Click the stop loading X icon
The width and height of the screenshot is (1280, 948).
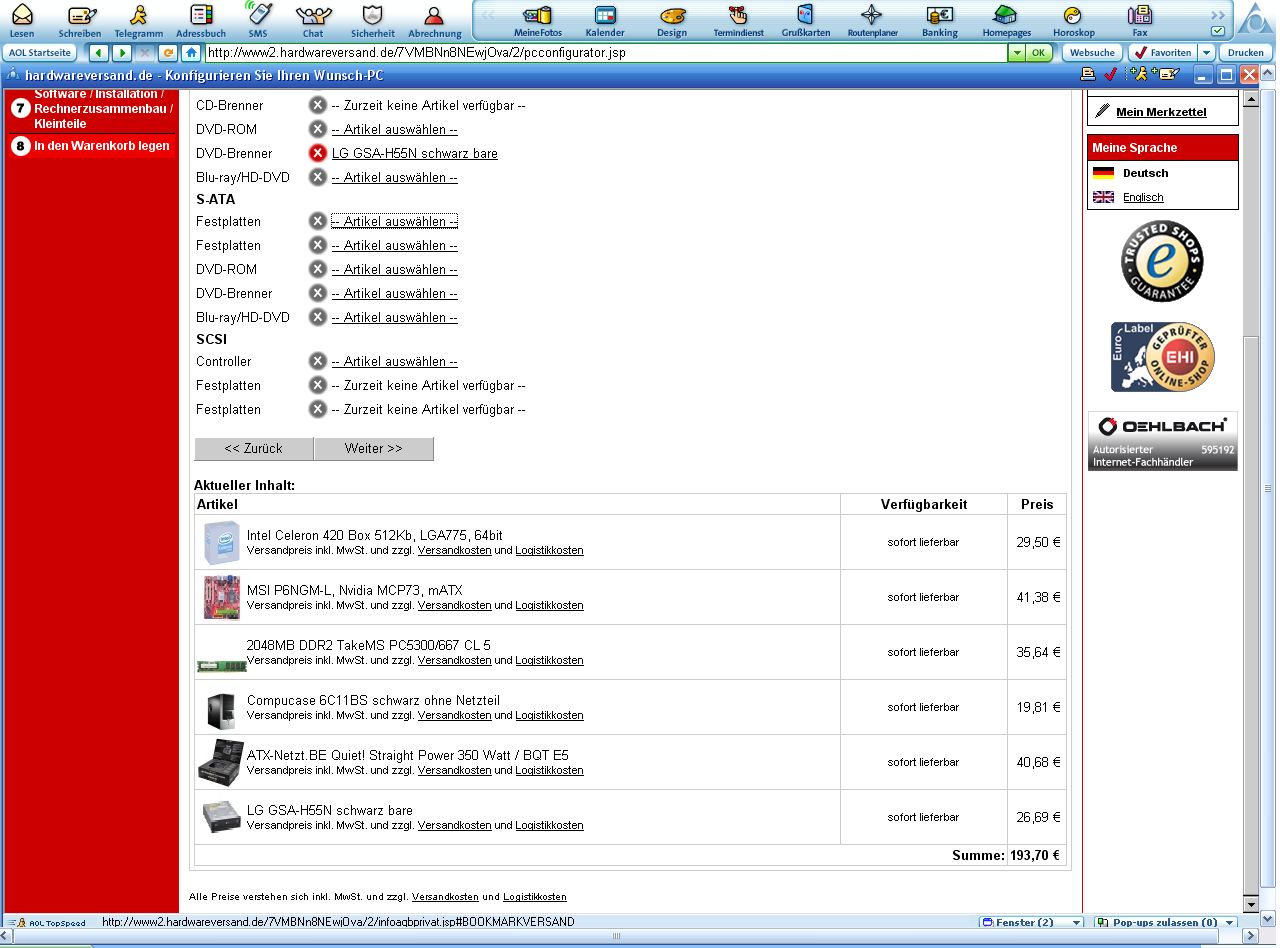(144, 53)
